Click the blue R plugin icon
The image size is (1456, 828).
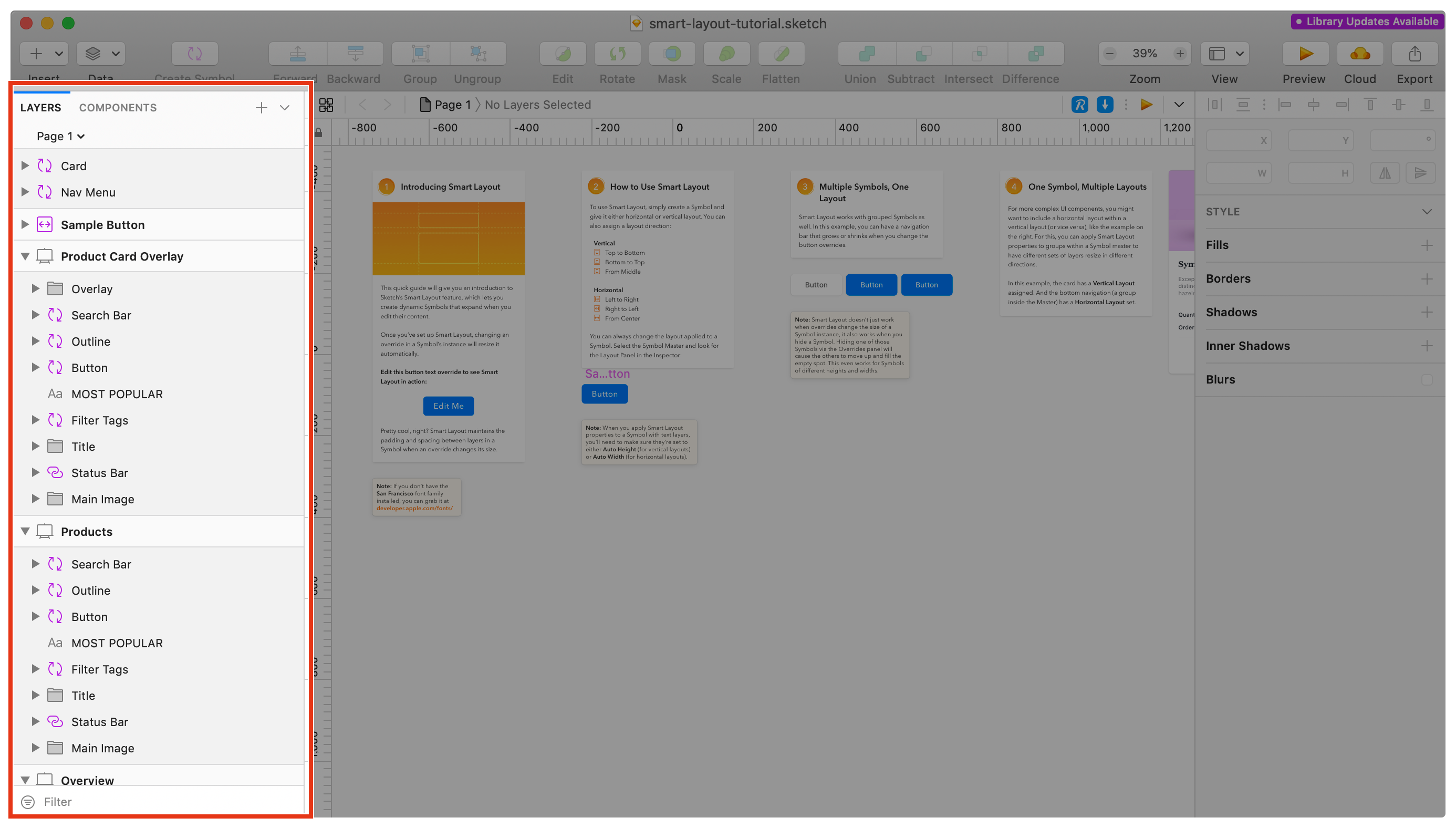coord(1079,105)
